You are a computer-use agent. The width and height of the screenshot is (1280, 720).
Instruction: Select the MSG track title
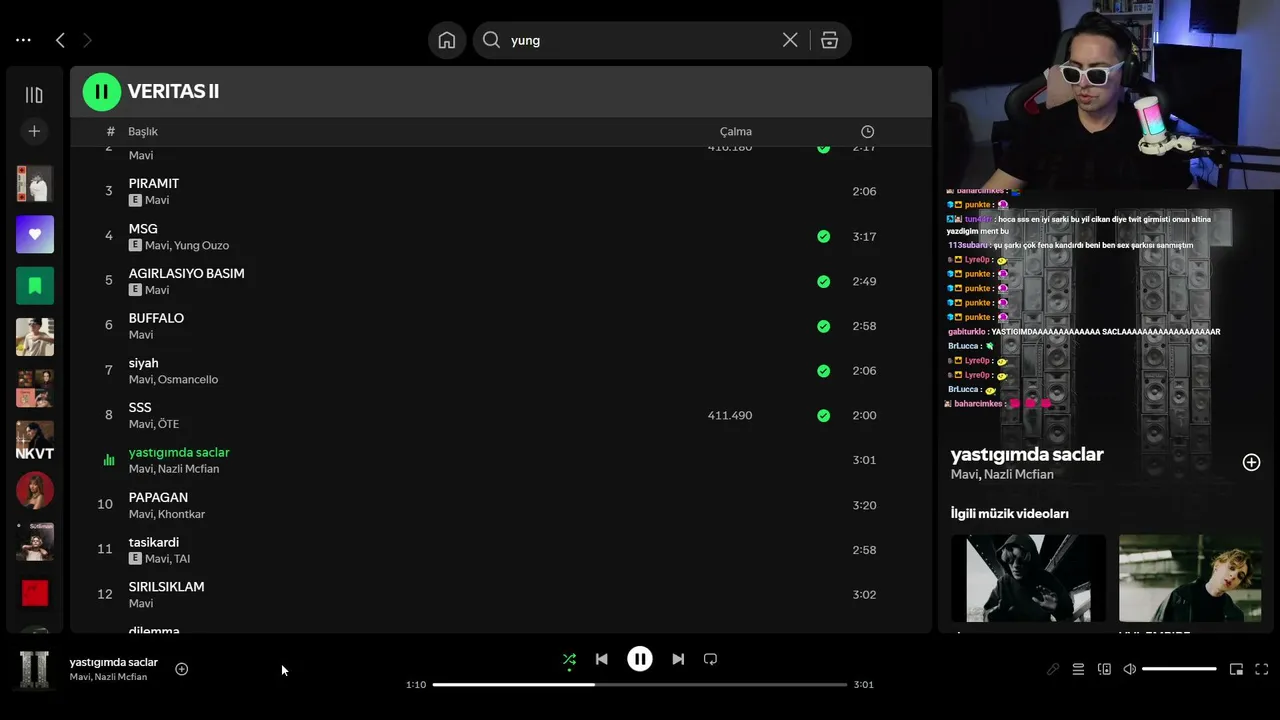pyautogui.click(x=143, y=229)
